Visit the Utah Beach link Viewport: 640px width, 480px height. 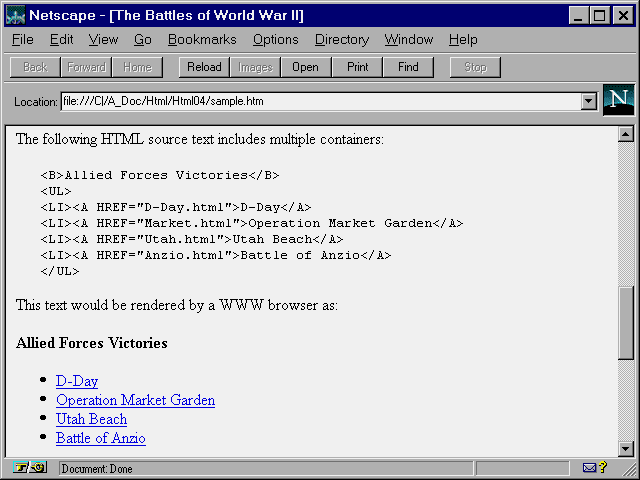click(91, 419)
